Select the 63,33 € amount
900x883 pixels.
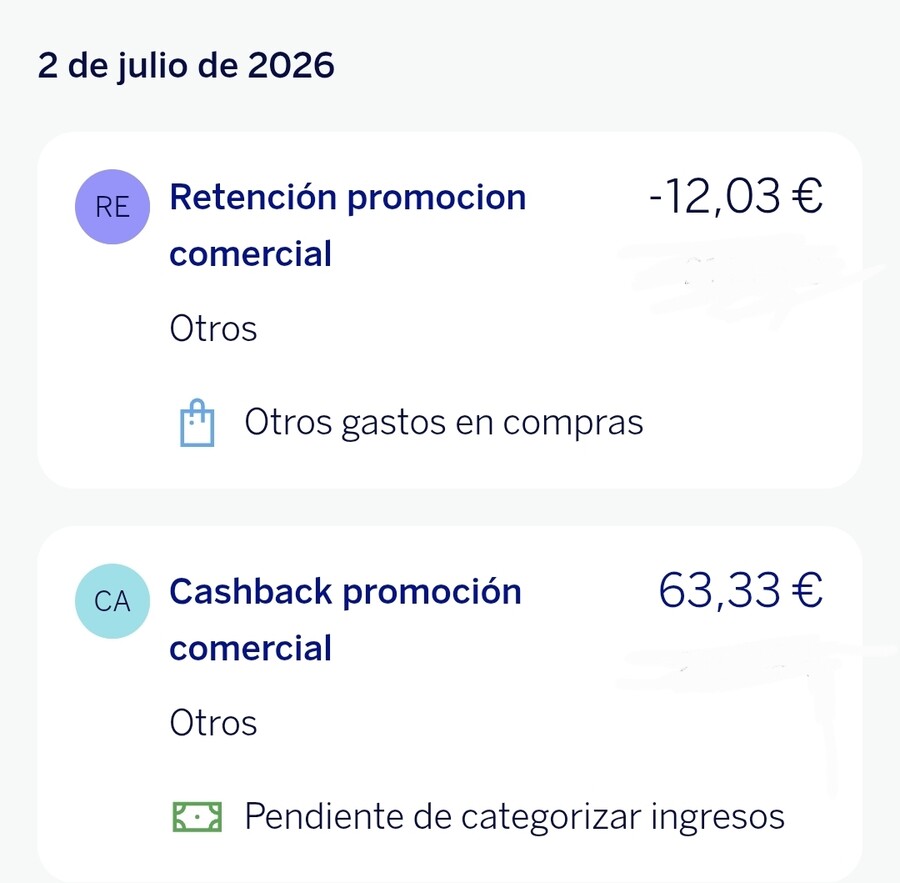(740, 590)
